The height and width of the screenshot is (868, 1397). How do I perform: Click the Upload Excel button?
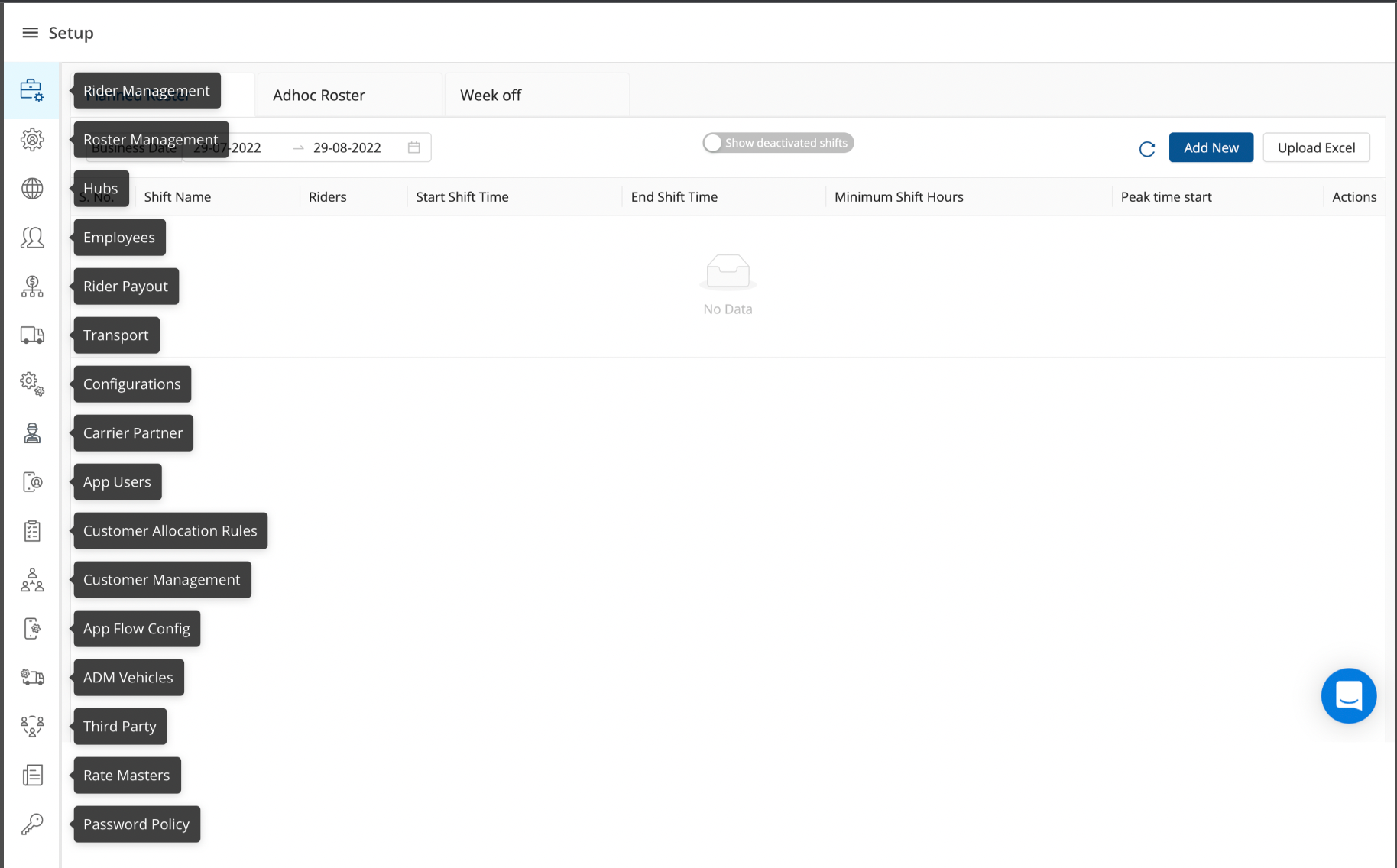click(1315, 147)
